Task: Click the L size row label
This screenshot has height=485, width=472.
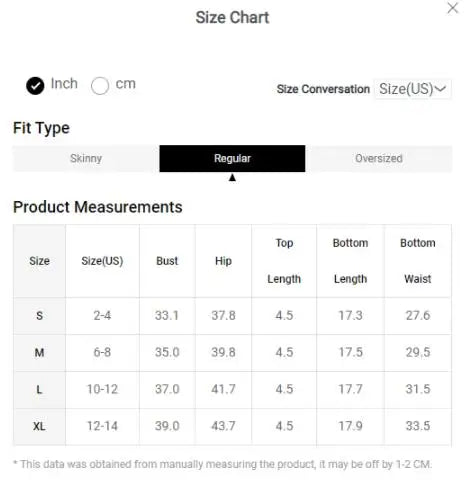Action: (x=39, y=389)
